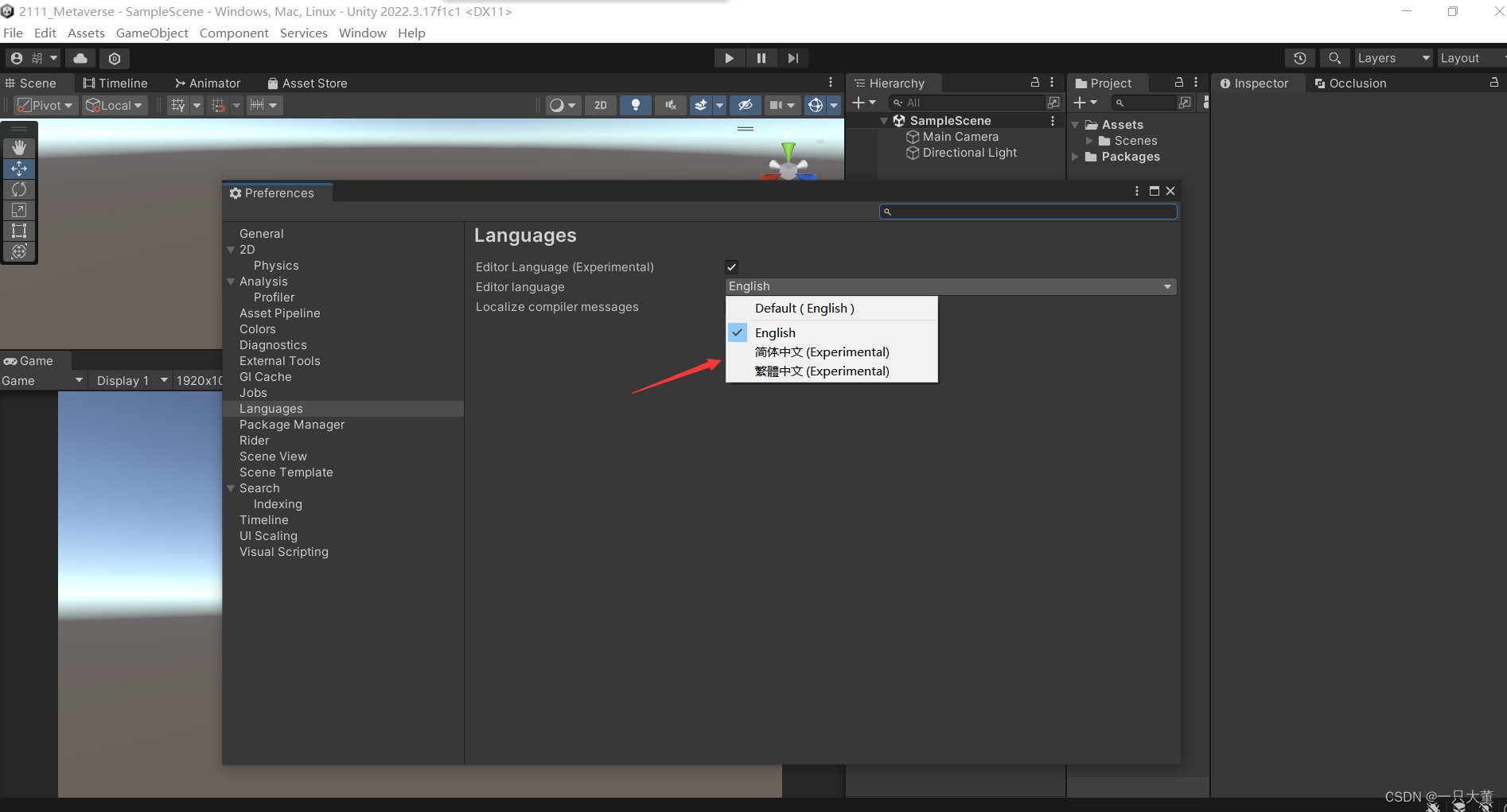Open the Window menu
This screenshot has width=1507, height=812.
362,33
